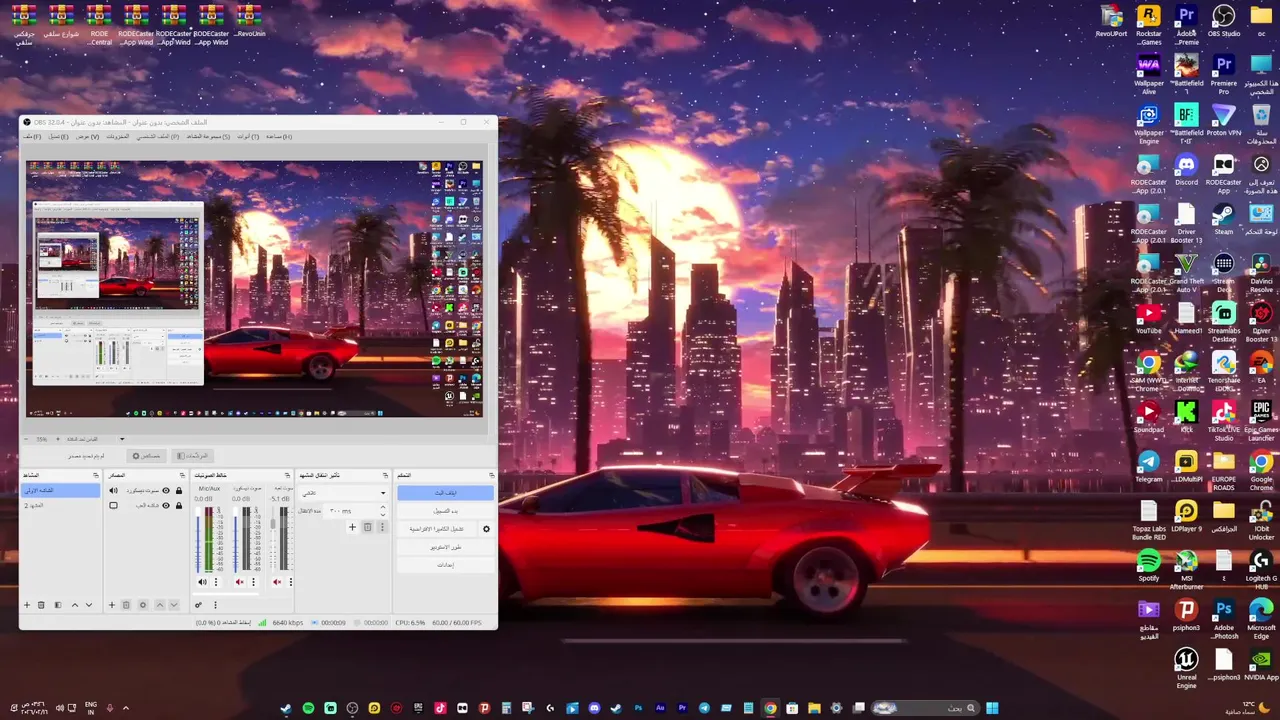Open Streamlabs Desktop shortcut
Image resolution: width=1280 pixels, height=720 pixels.
1224,321
